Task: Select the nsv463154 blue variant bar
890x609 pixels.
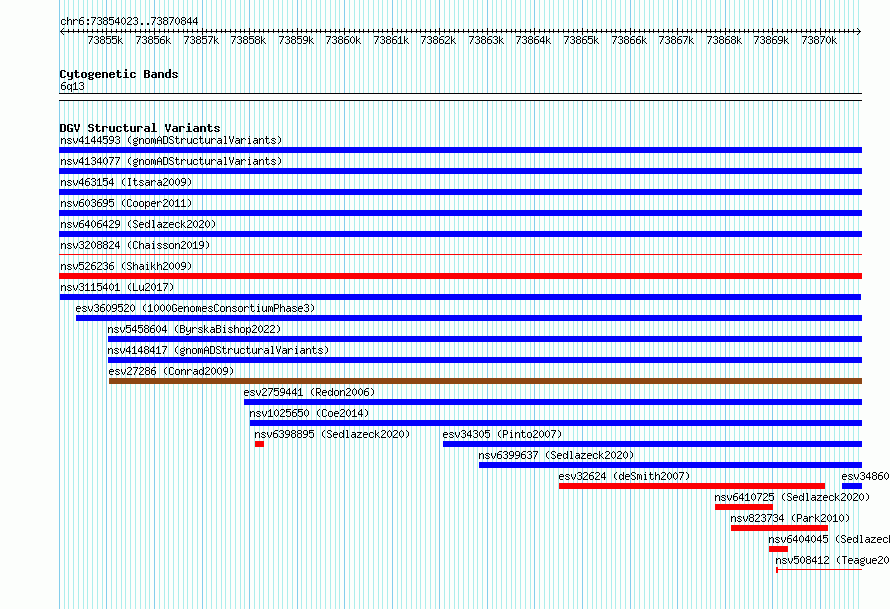Action: [460, 192]
